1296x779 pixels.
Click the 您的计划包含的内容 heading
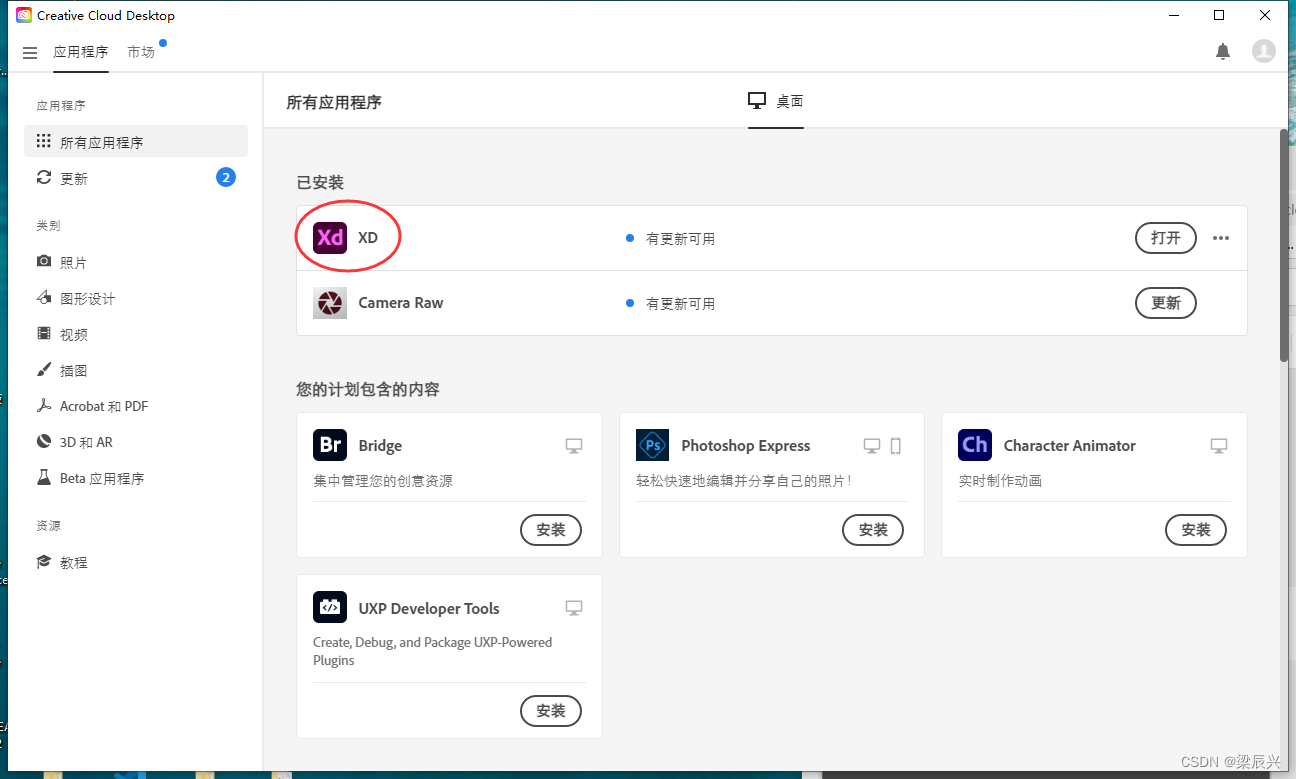368,389
